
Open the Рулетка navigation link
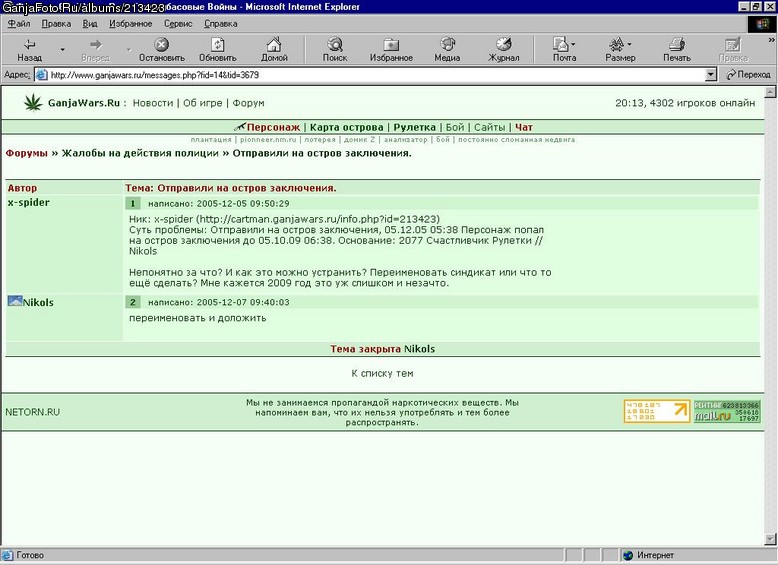414,127
